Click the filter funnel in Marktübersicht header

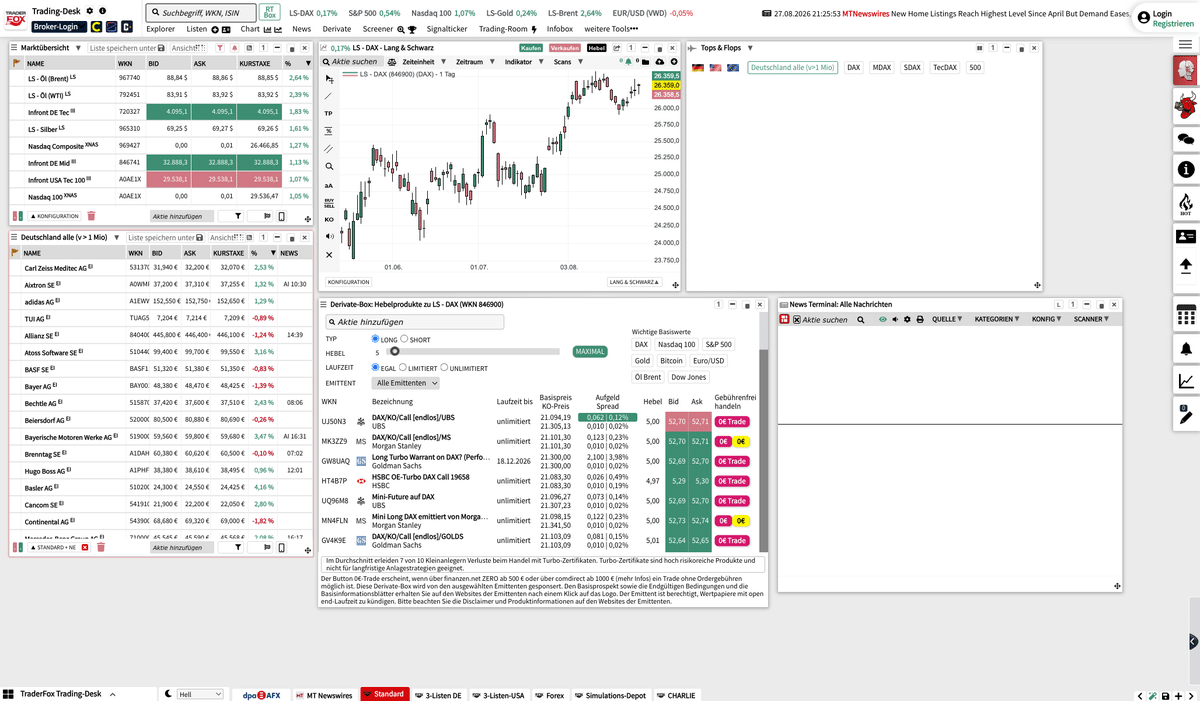pos(222,48)
